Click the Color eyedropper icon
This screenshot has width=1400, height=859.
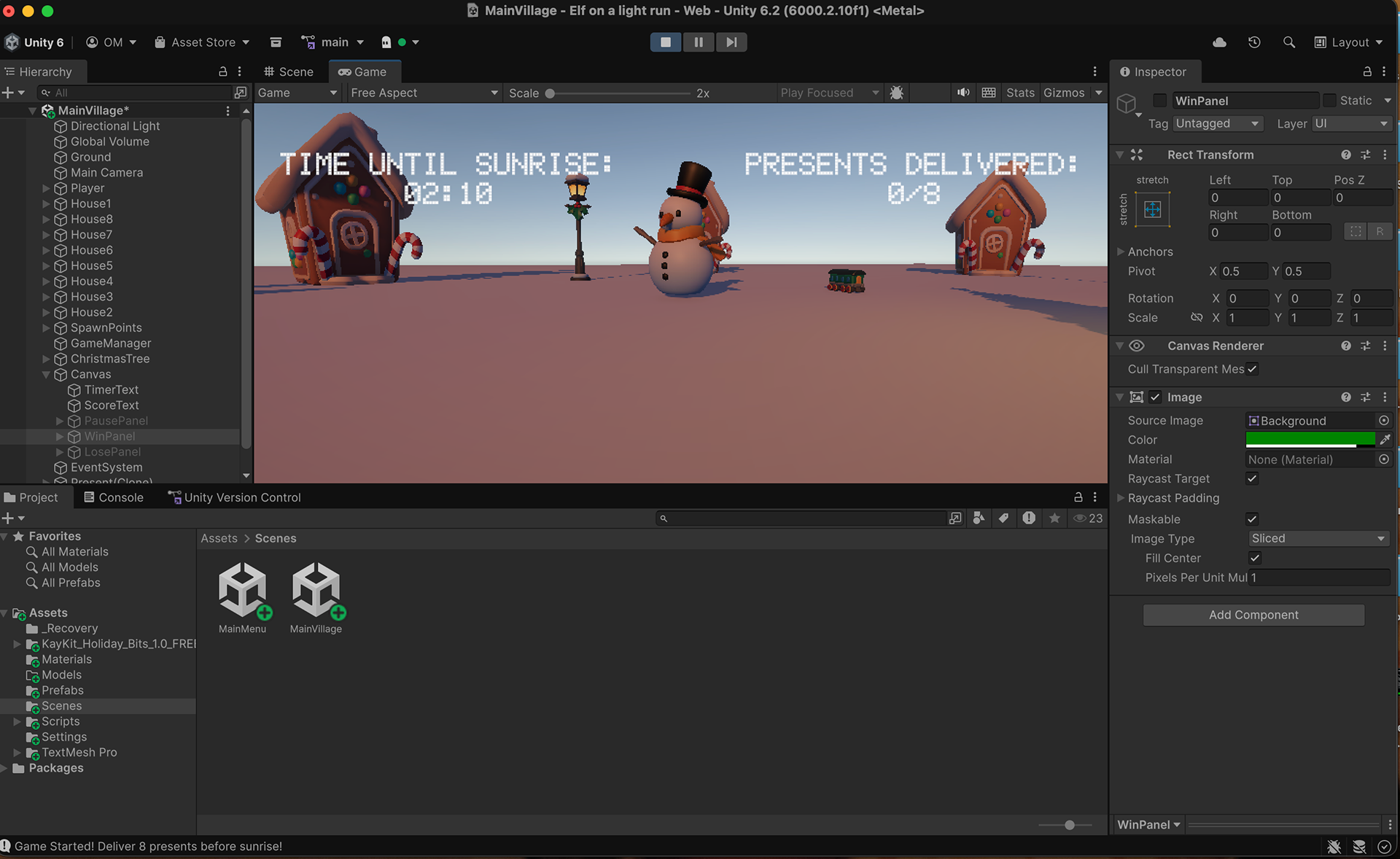tap(1385, 440)
